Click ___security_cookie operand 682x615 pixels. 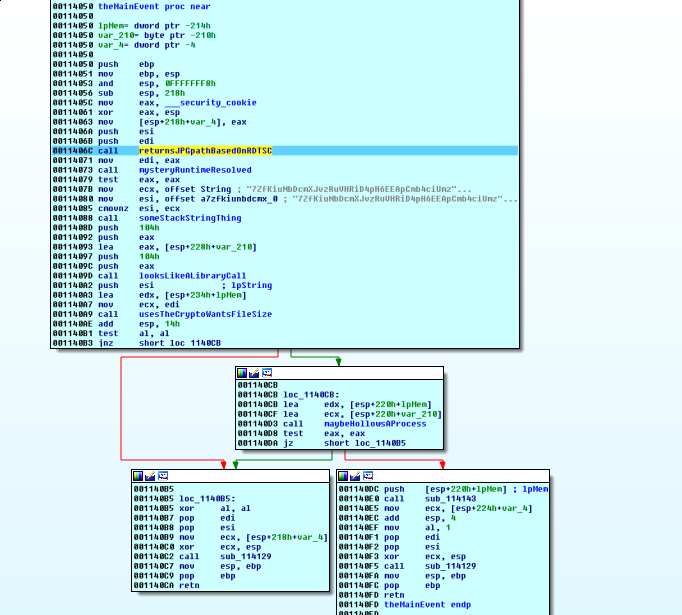point(211,103)
